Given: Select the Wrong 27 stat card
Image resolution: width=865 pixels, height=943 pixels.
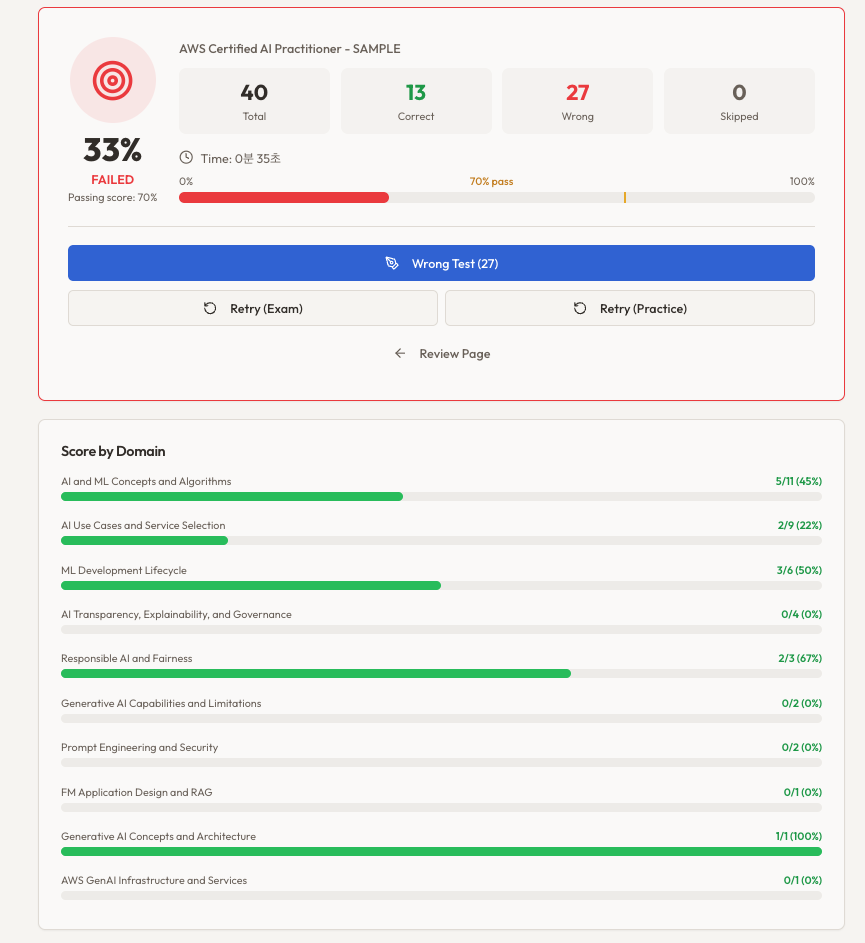Looking at the screenshot, I should click(577, 101).
